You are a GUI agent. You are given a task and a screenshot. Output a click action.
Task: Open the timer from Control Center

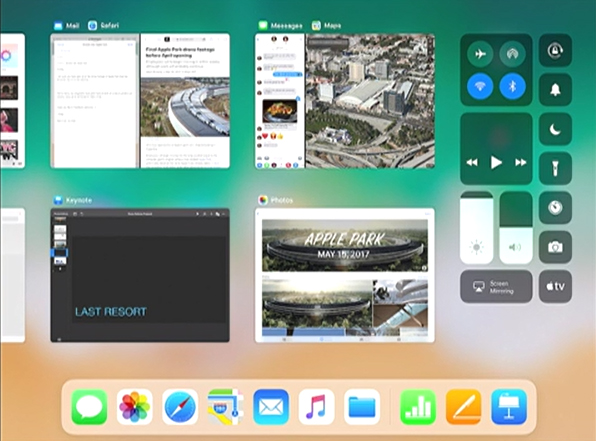[555, 208]
